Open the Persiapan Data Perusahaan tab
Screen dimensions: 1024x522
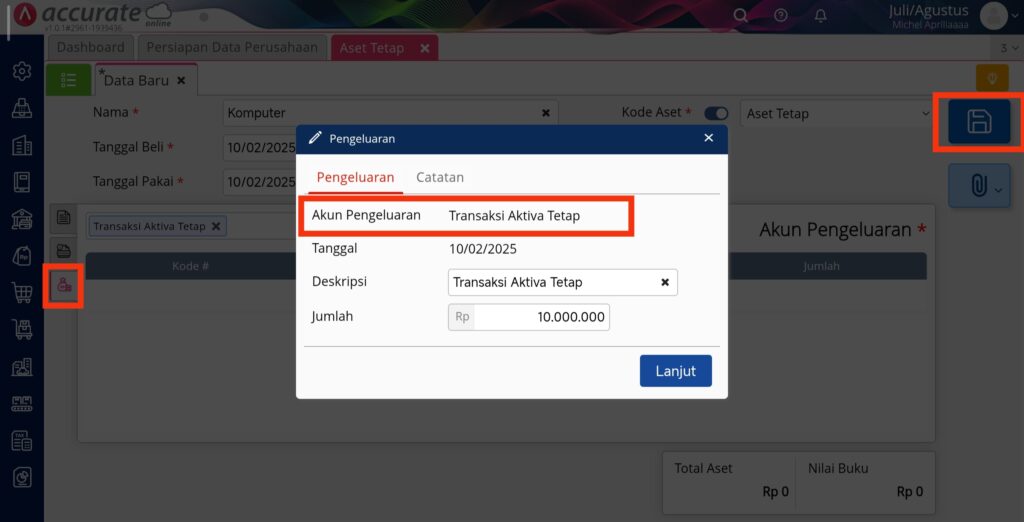coord(232,48)
